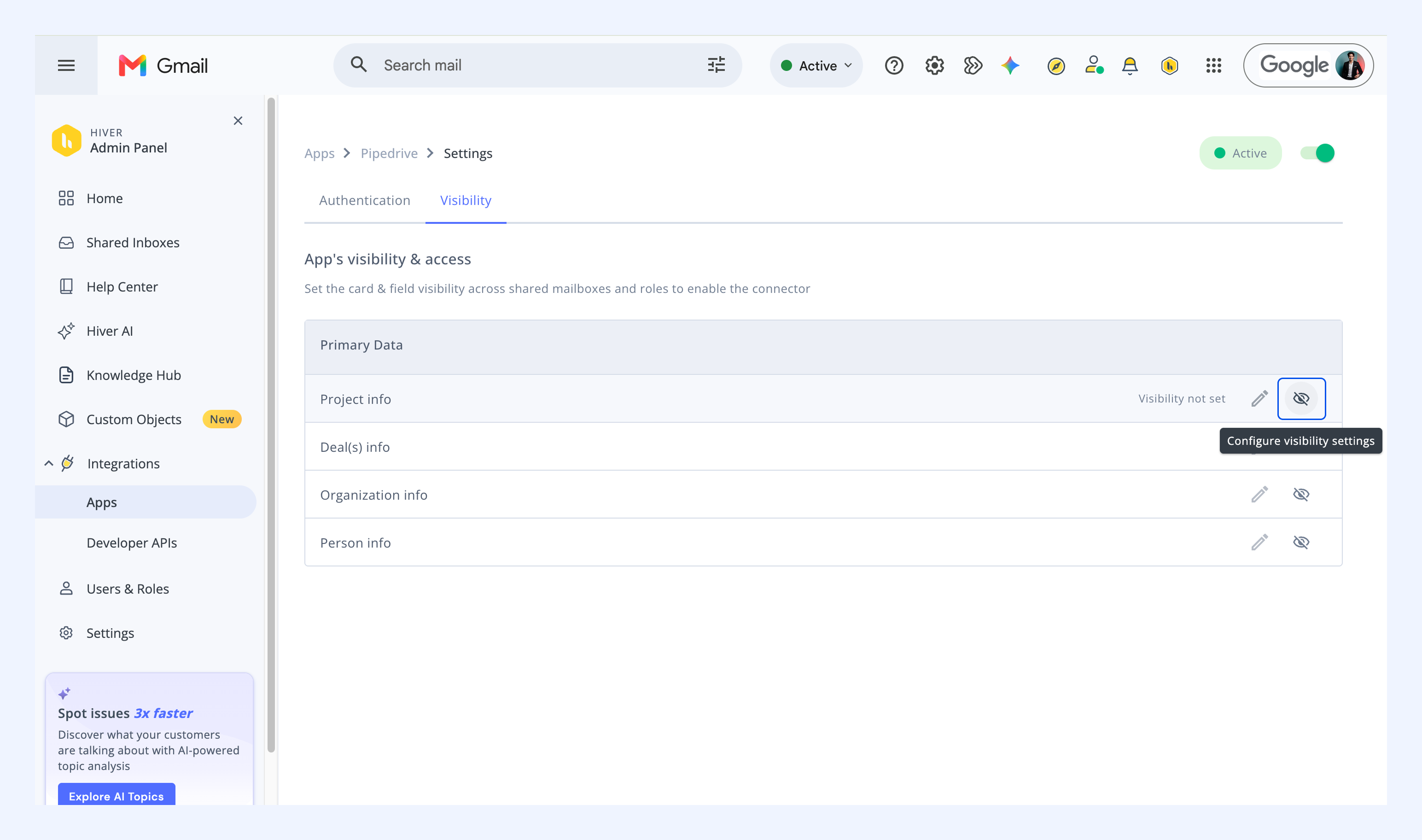Image resolution: width=1422 pixels, height=840 pixels.
Task: Open the Active status dropdown in top bar
Action: click(x=816, y=66)
